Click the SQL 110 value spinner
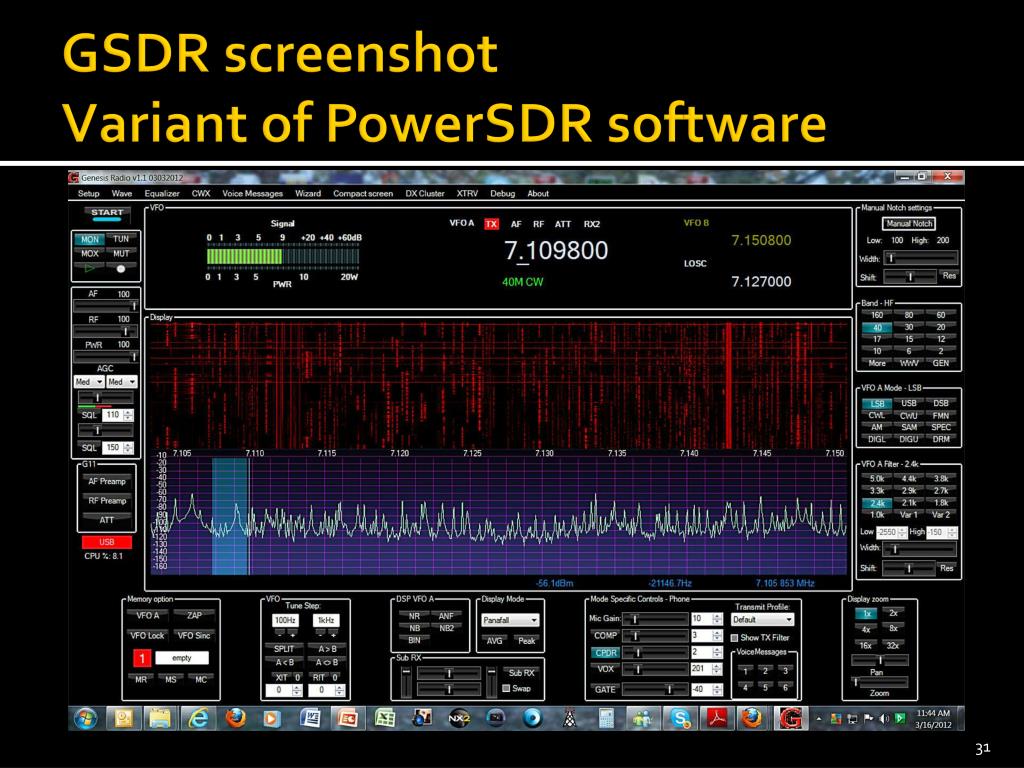 pos(118,415)
